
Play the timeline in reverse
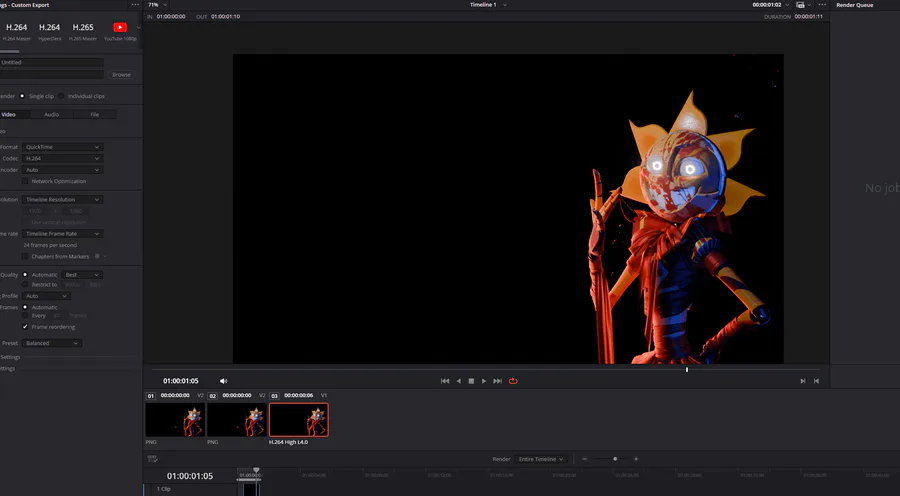click(458, 381)
